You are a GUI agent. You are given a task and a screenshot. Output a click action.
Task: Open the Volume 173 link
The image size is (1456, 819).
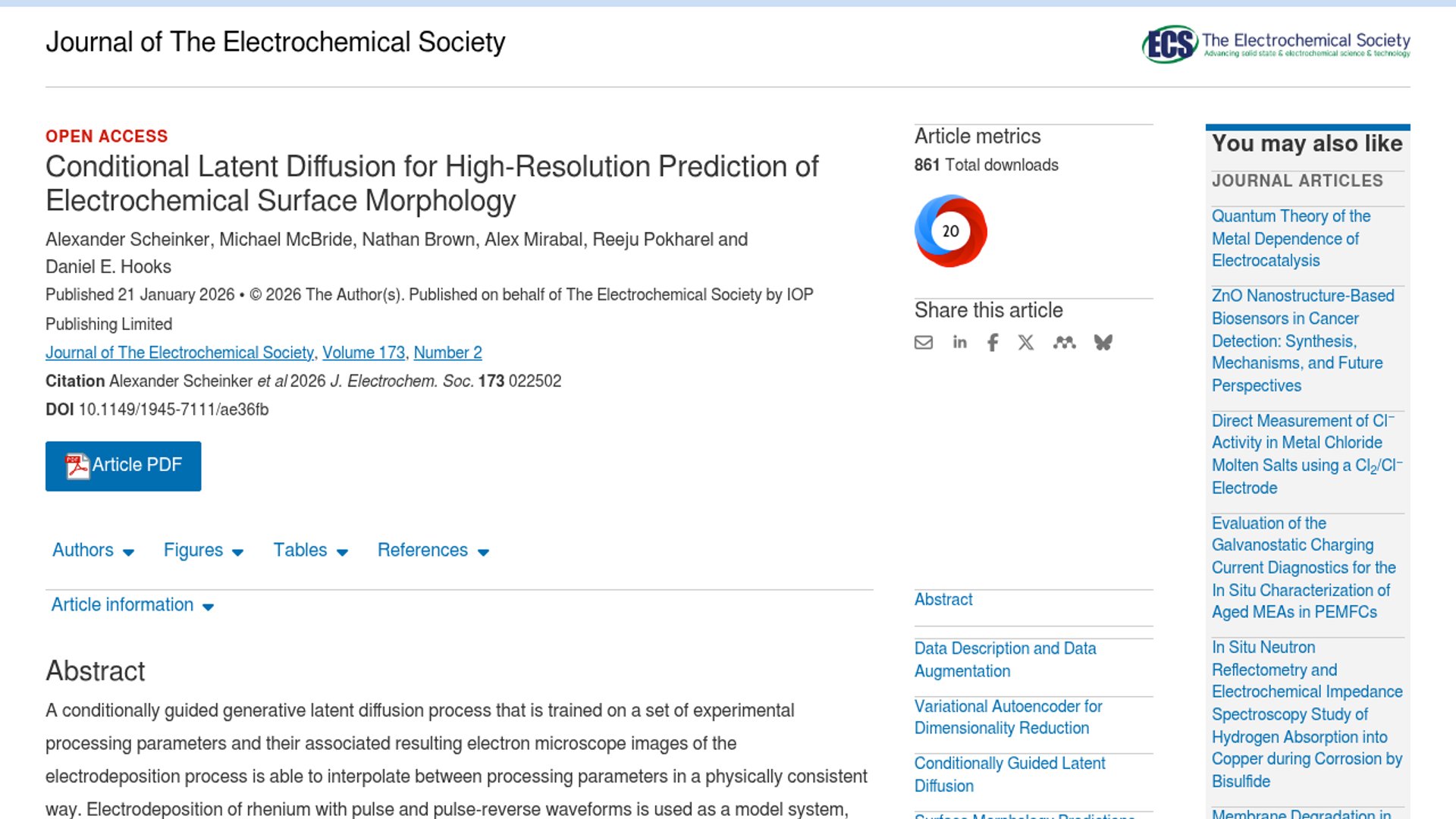pos(363,353)
